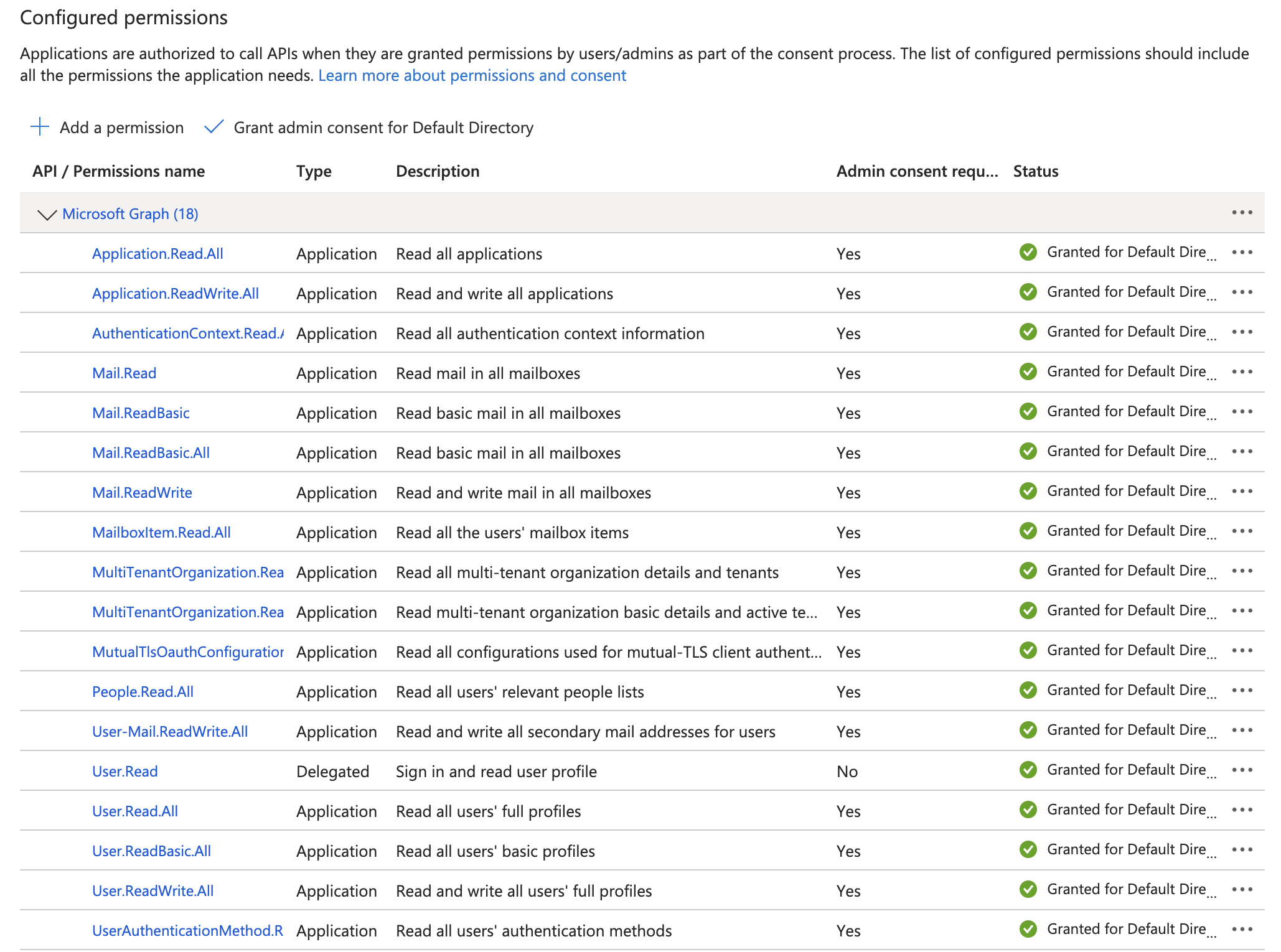Open People.Read.All permission link
1281x952 pixels.
point(143,692)
